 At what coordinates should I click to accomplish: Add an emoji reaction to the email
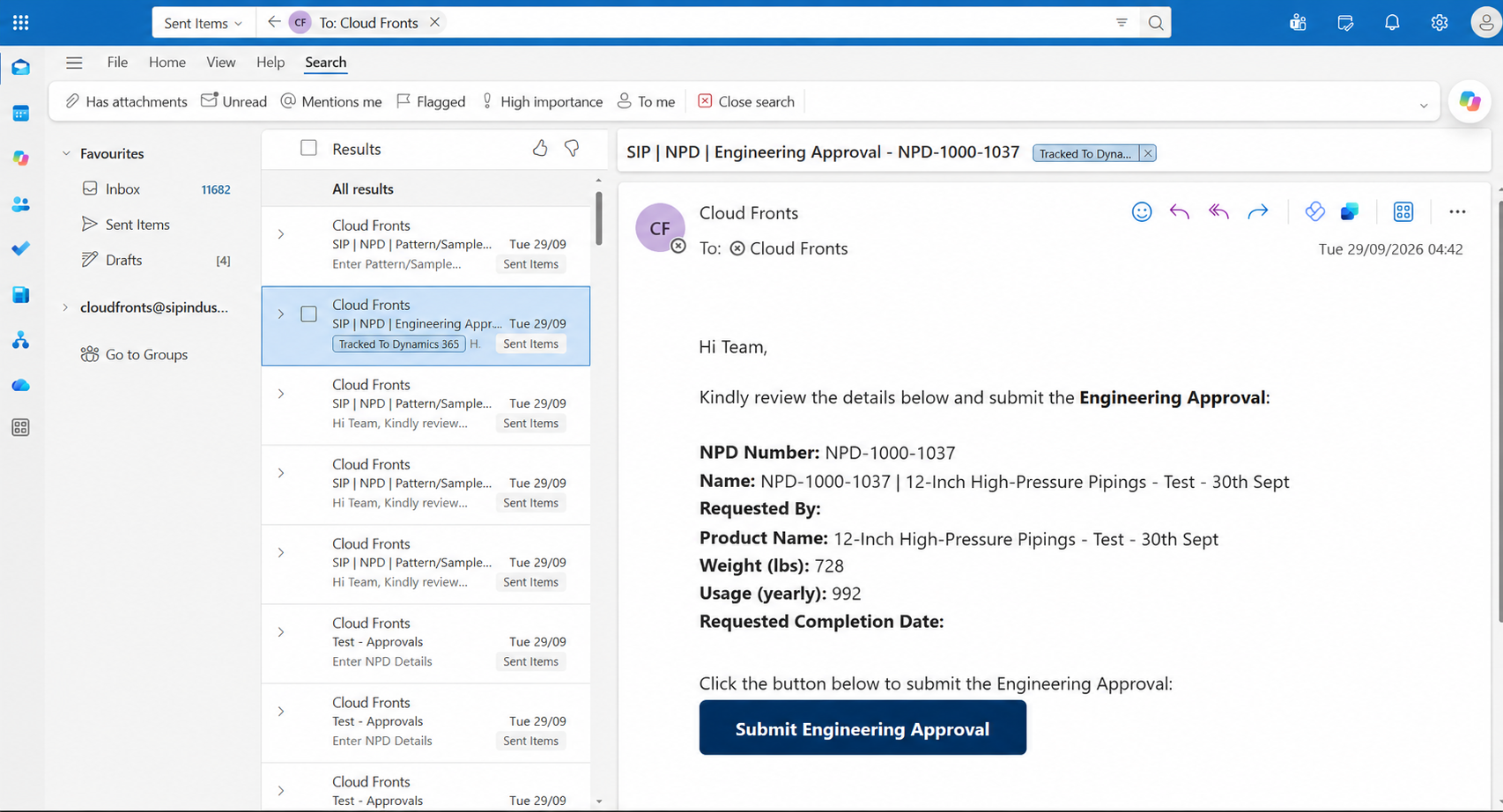1142,211
